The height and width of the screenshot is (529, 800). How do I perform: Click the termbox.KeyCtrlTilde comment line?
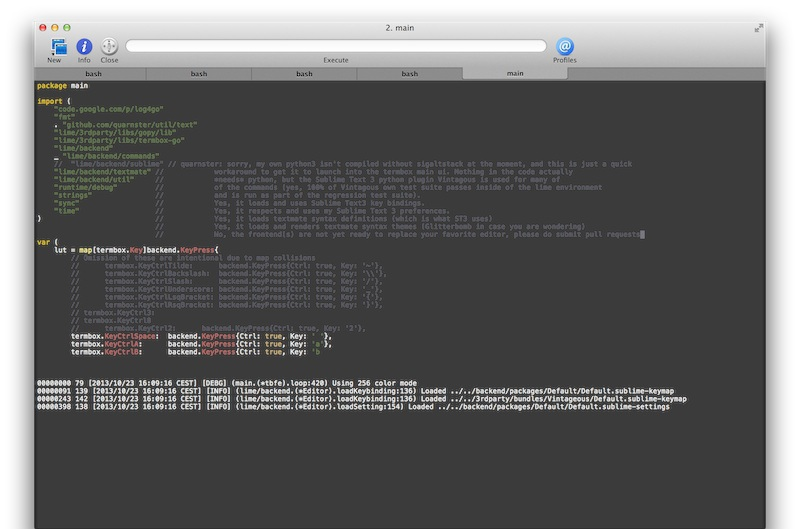tap(227, 266)
